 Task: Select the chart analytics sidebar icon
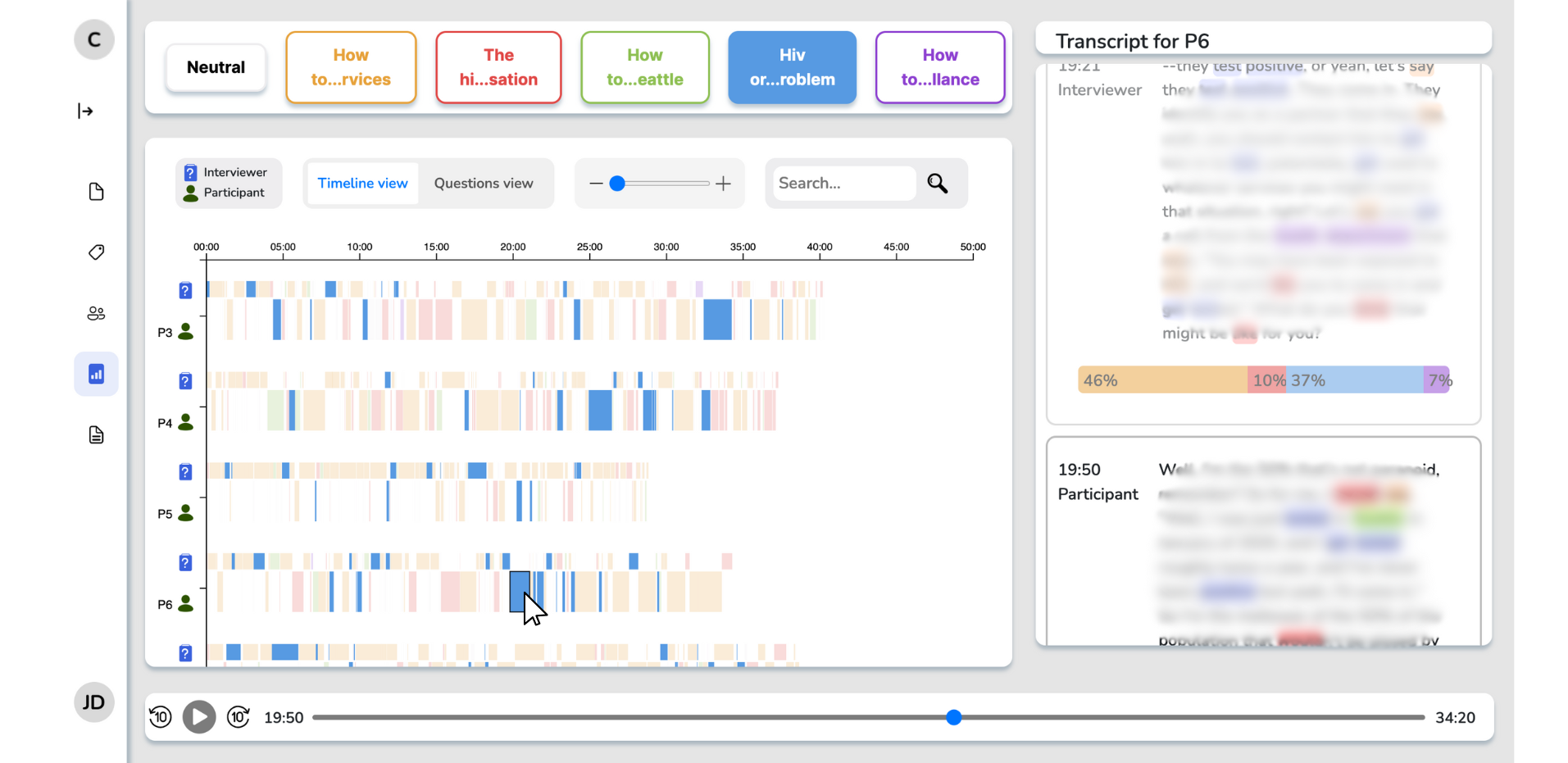point(96,374)
